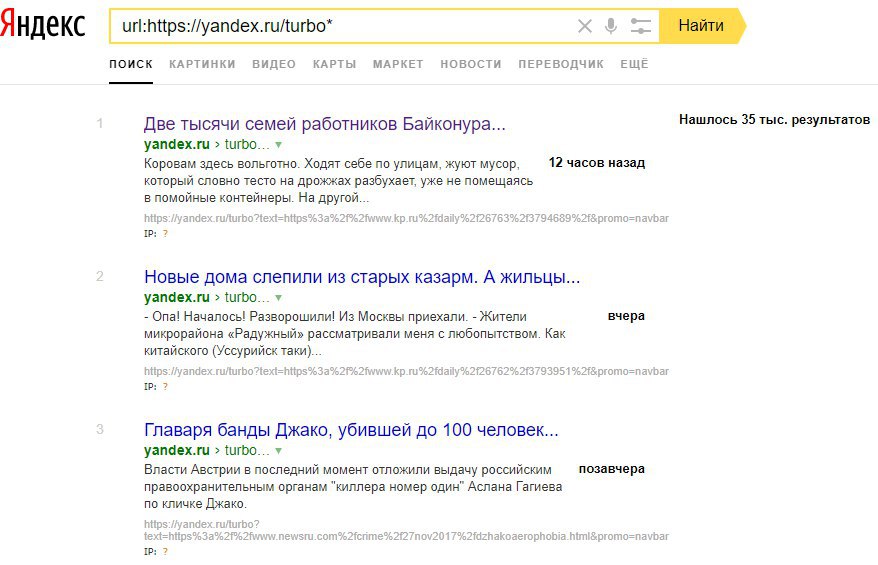Screen dimensions: 878x565
Task: Go to the Новости tab
Action: click(471, 64)
